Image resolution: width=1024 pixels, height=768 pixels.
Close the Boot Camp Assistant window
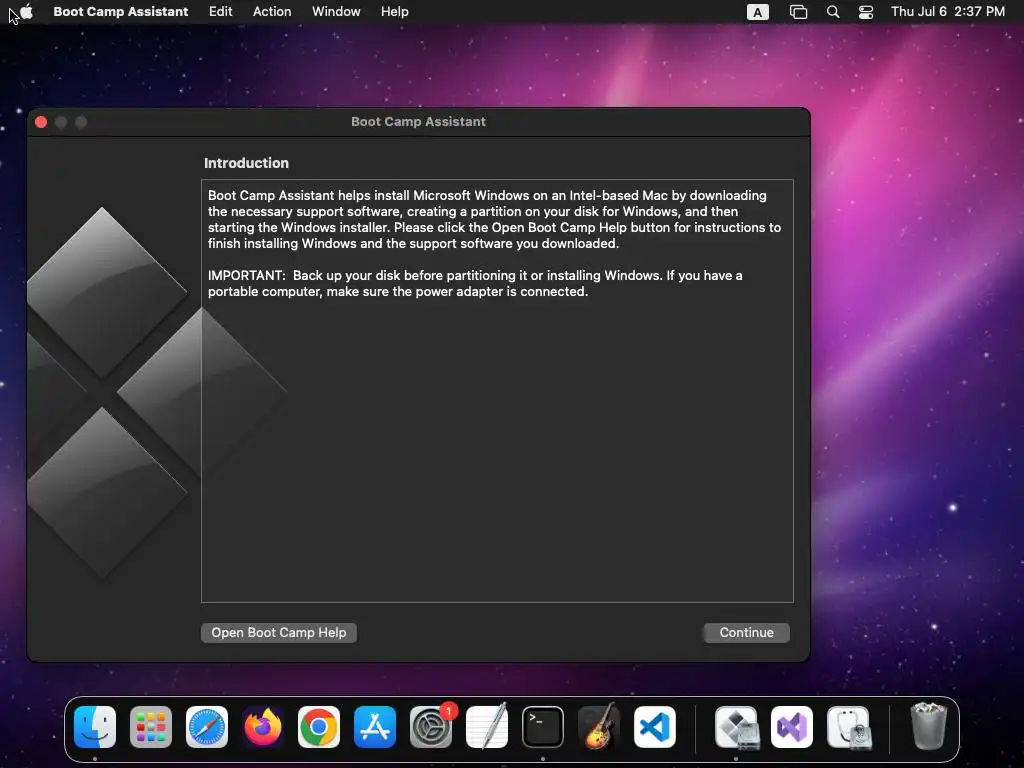(x=41, y=122)
